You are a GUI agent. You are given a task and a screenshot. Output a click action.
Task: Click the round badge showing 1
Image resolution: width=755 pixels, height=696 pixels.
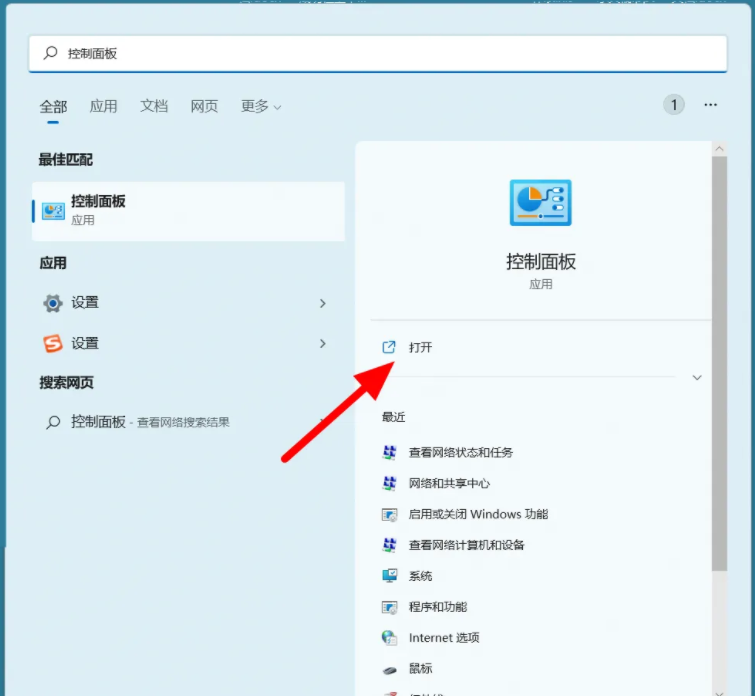tap(674, 105)
